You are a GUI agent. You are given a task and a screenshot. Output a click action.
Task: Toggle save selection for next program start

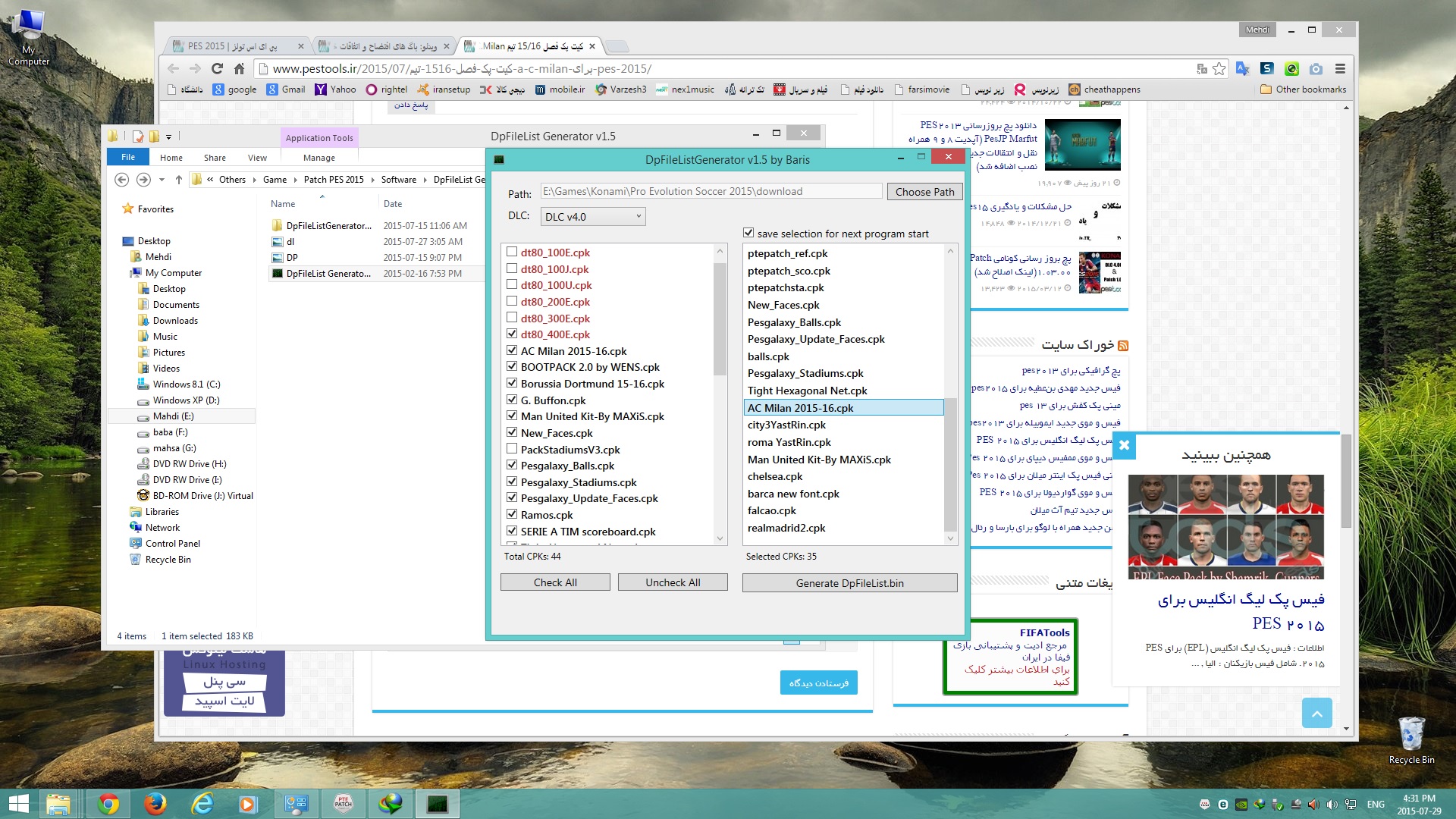(748, 234)
